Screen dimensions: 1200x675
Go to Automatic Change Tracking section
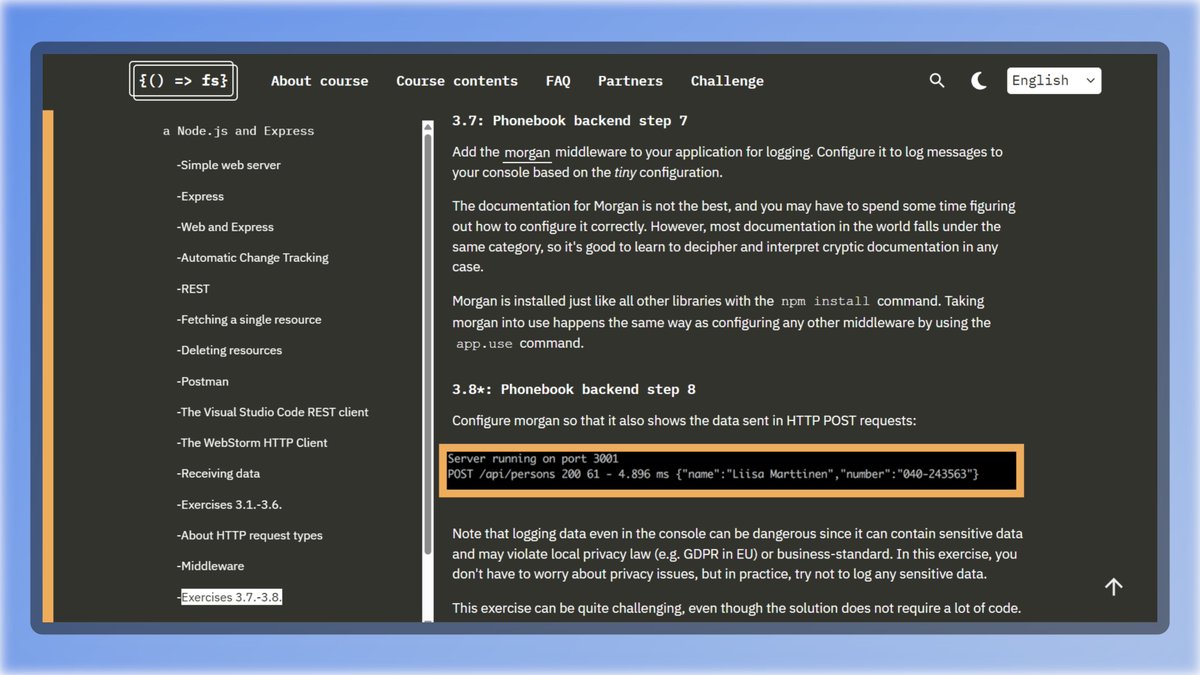[x=253, y=258]
